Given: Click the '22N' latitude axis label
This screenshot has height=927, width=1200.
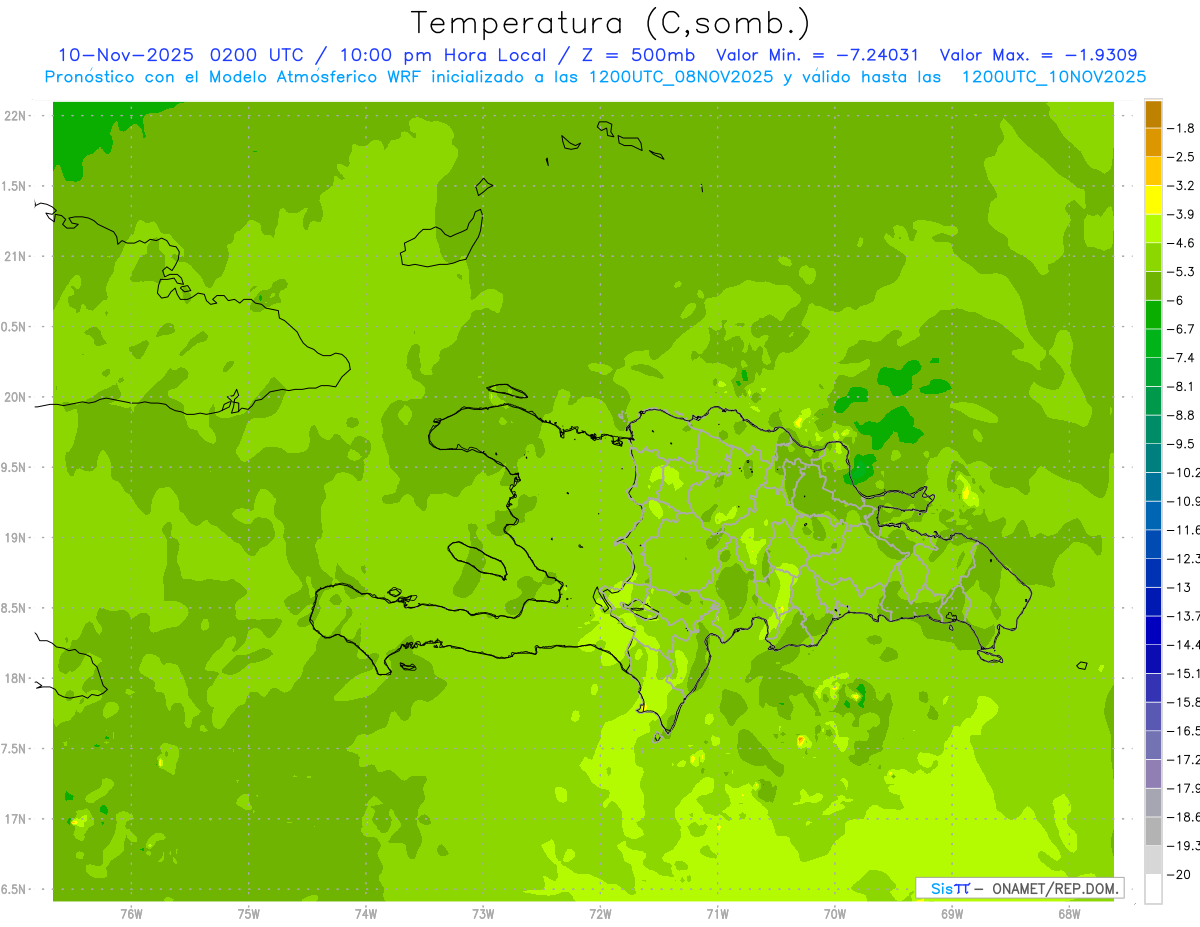Looking at the screenshot, I should point(16,116).
